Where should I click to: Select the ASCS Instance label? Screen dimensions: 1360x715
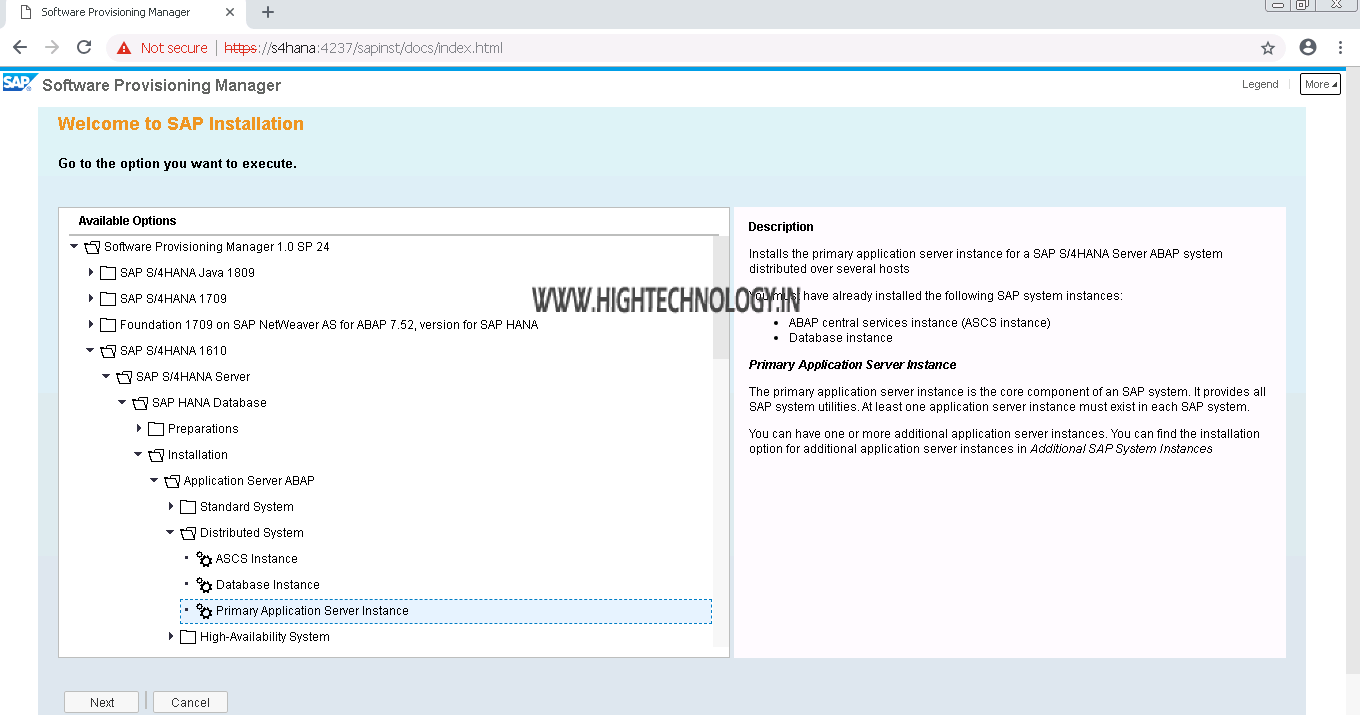tap(257, 559)
